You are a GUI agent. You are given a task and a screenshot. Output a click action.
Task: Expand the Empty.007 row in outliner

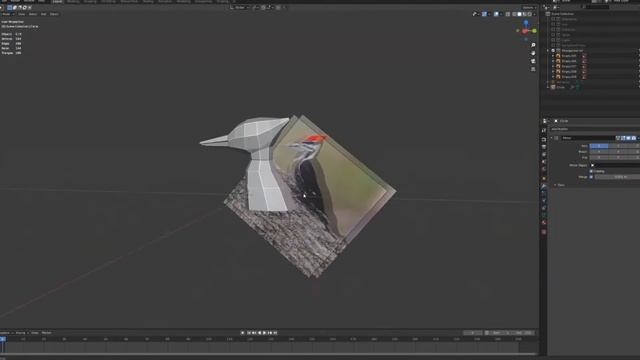pos(553,66)
